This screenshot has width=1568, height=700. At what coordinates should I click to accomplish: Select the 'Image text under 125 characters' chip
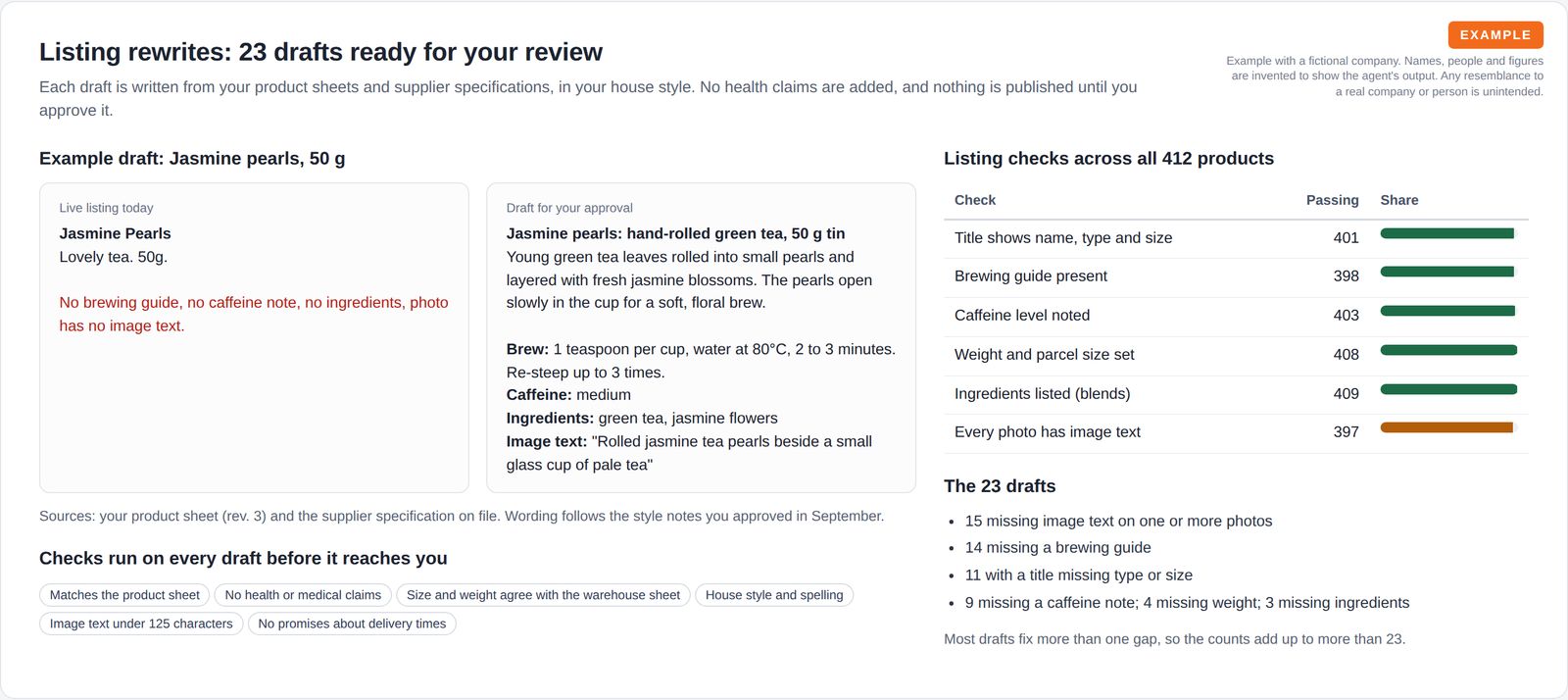tap(141, 624)
